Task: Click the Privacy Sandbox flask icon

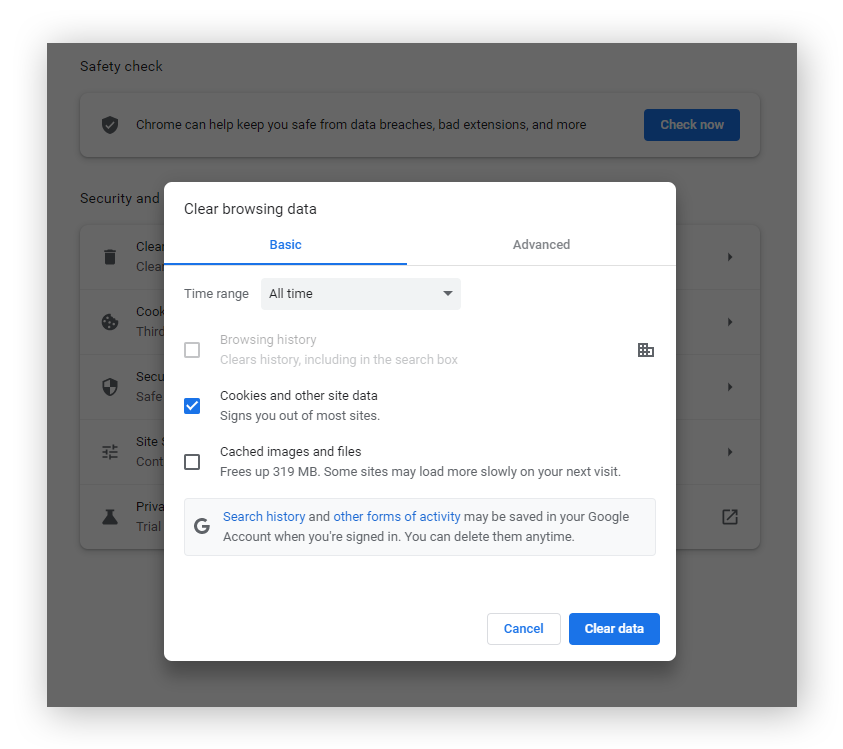Action: point(110,517)
